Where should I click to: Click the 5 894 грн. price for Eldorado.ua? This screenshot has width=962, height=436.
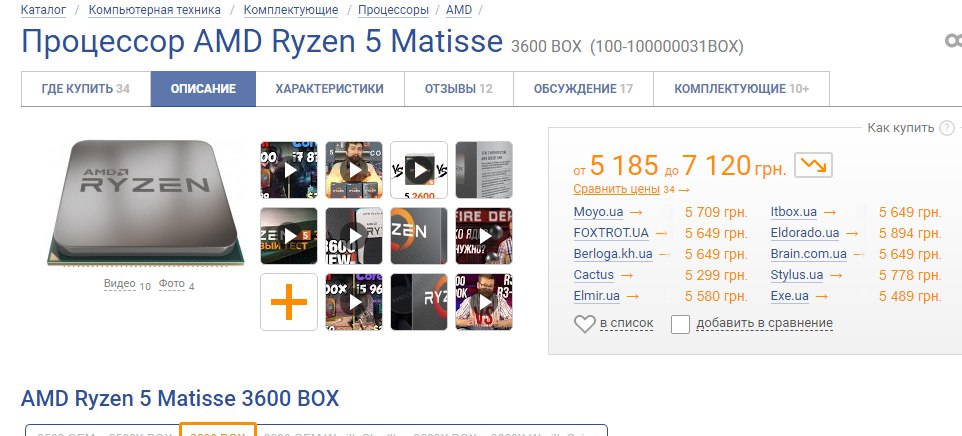click(910, 234)
